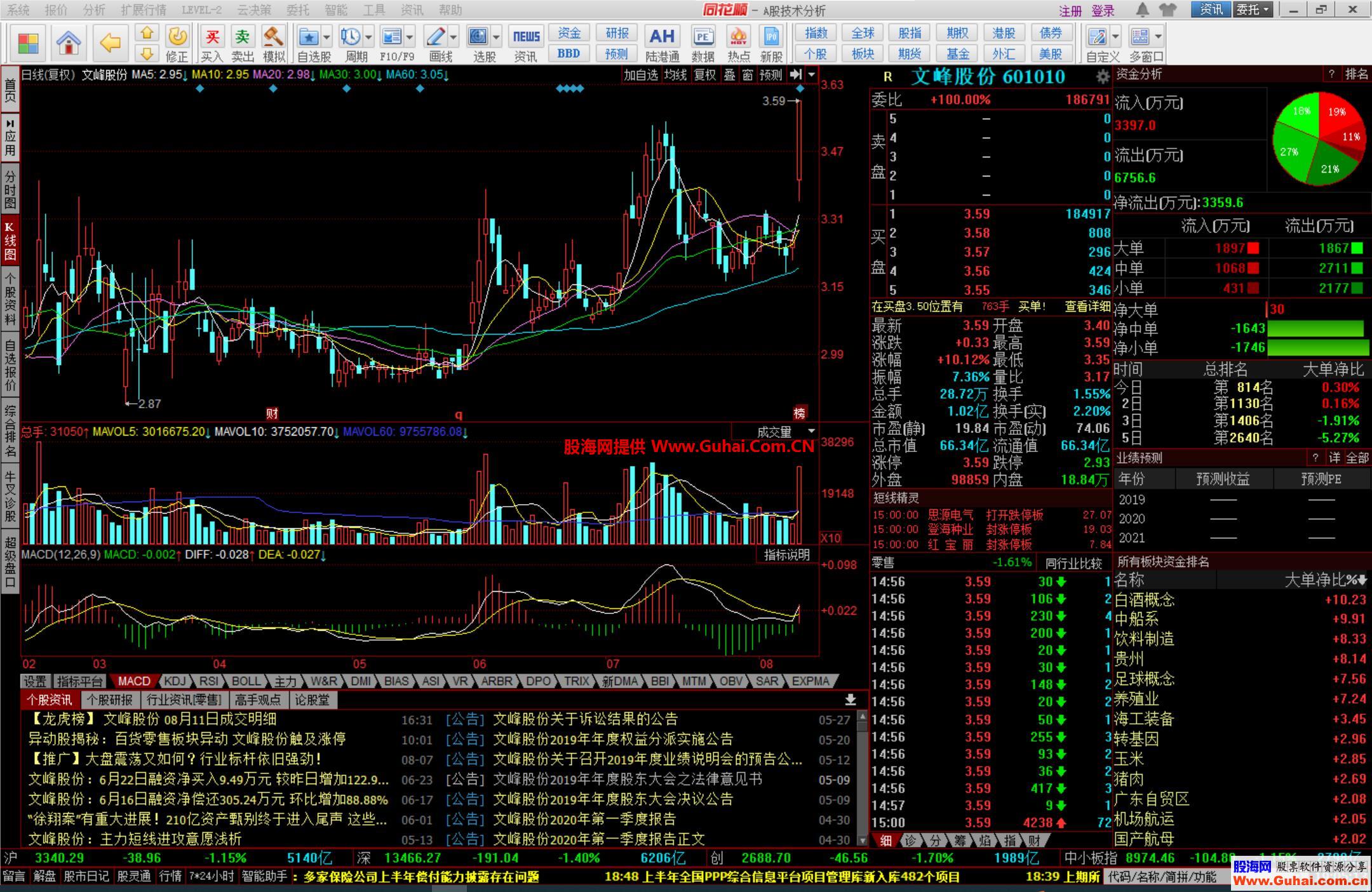Open the NEWS 资讯 icon
The height and width of the screenshot is (892, 1372).
526,36
